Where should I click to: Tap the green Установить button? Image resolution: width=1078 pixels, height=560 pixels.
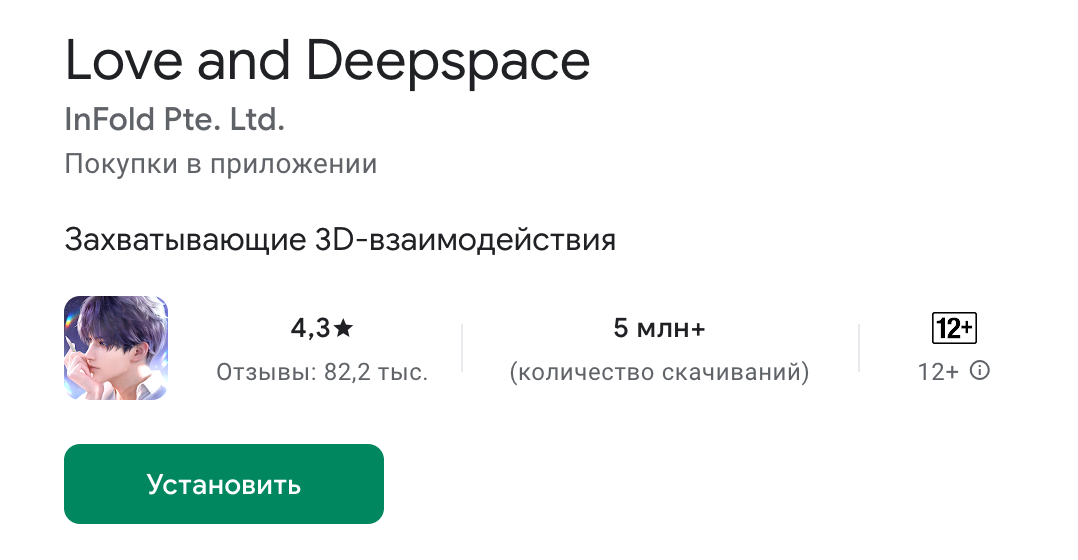(223, 484)
